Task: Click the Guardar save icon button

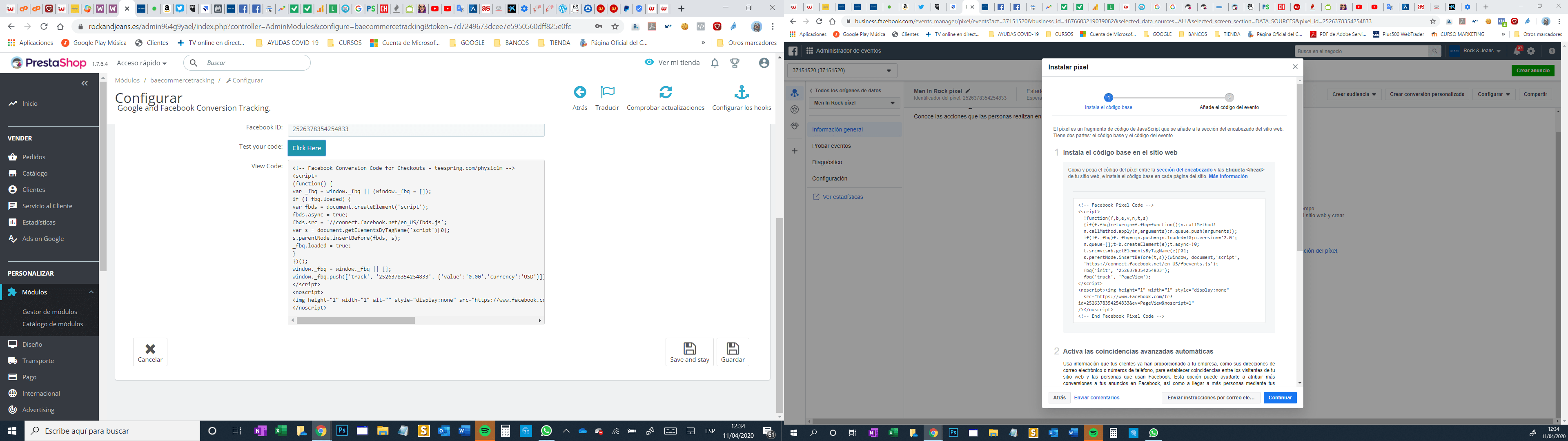Action: click(733, 352)
